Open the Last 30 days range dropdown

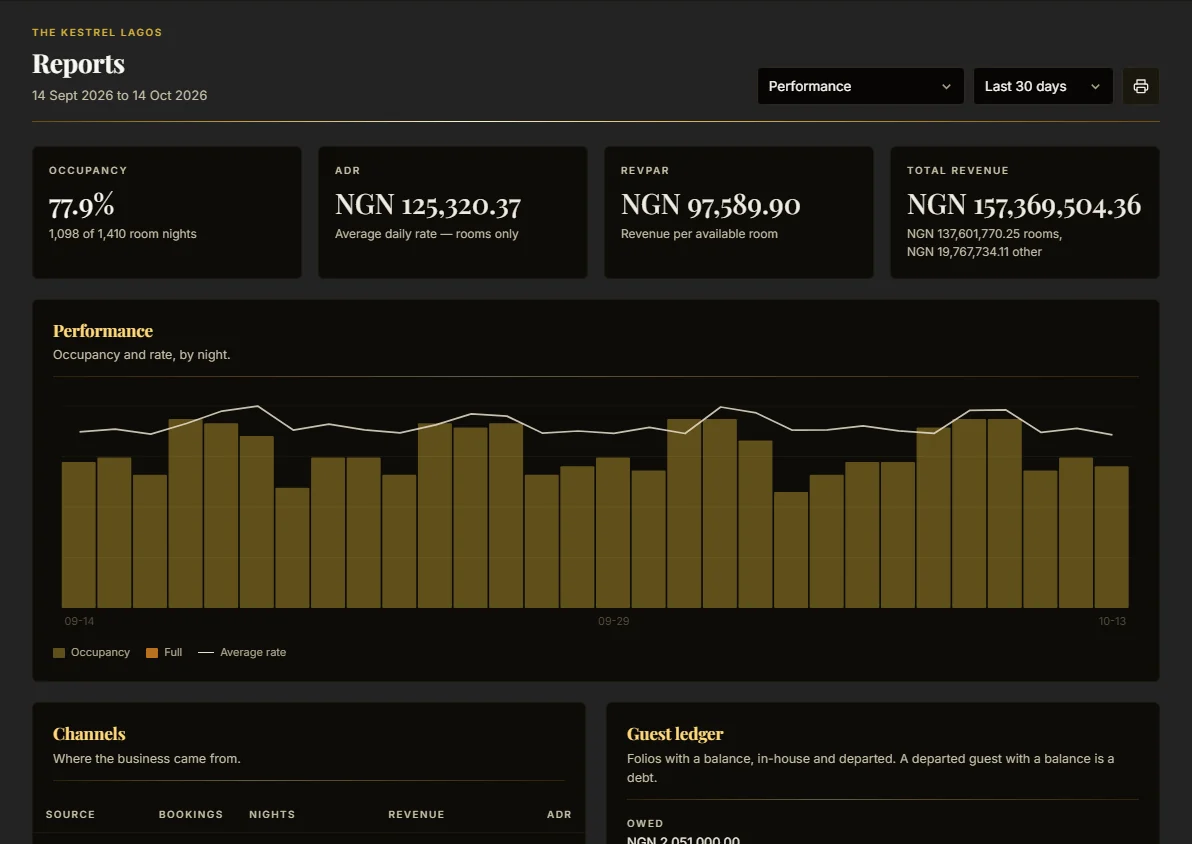tap(1043, 86)
